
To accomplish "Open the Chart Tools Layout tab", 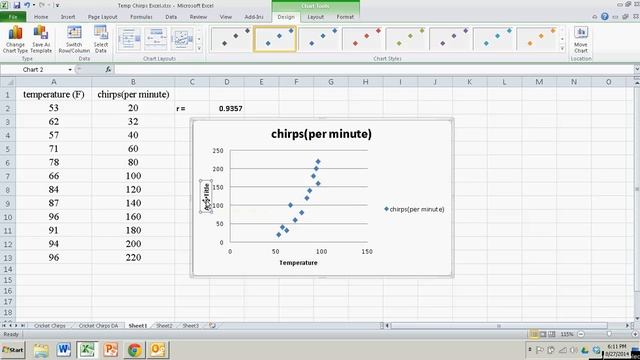I will [x=316, y=17].
